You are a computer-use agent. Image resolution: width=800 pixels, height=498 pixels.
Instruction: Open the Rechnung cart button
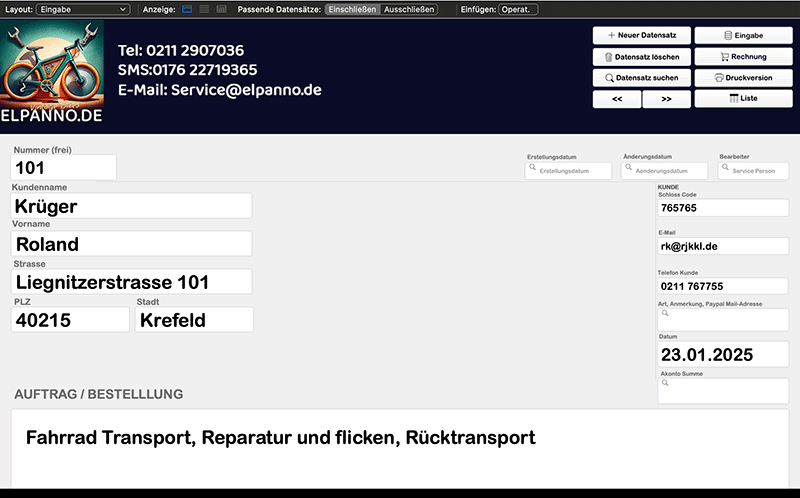[x=742, y=57]
